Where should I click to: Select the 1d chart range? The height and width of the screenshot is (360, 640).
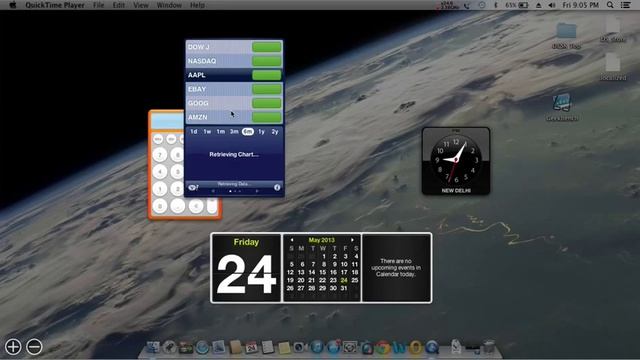tap(194, 131)
